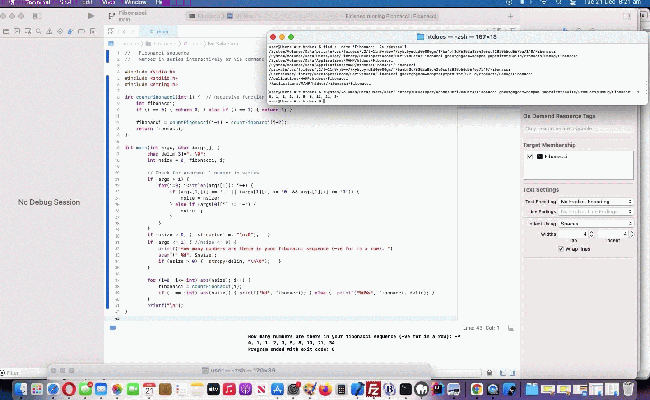The height and width of the screenshot is (400, 650).
Task: Open the Edit menu
Action: tap(87, 2)
